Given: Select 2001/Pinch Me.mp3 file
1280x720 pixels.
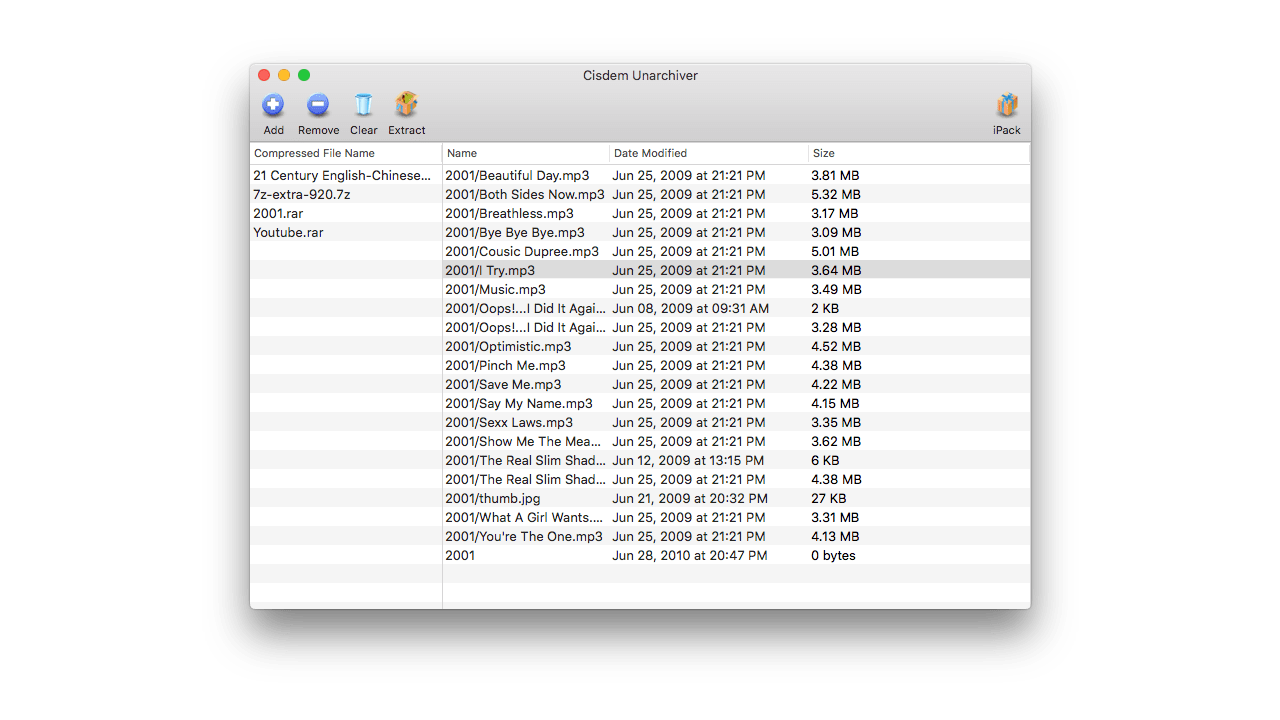Looking at the screenshot, I should point(736,365).
